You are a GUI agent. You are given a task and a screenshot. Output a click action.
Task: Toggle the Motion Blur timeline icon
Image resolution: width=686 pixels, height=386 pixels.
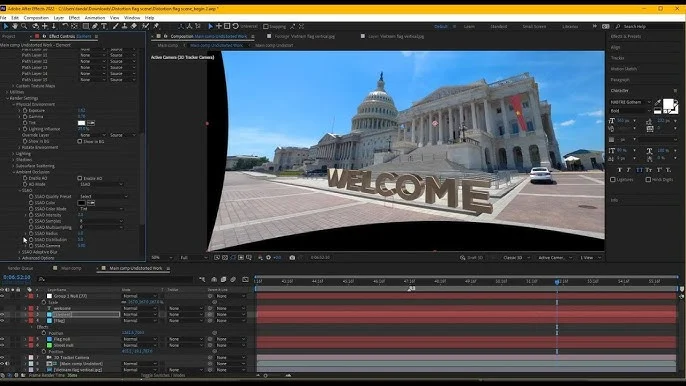pyautogui.click(x=233, y=279)
